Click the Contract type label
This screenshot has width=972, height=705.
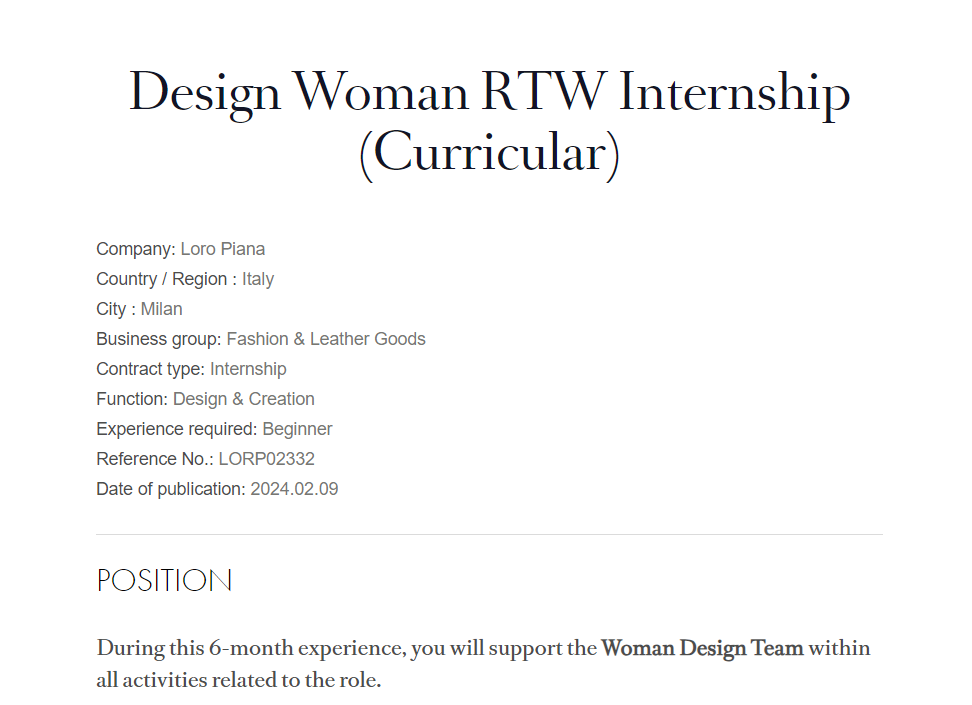pos(151,370)
